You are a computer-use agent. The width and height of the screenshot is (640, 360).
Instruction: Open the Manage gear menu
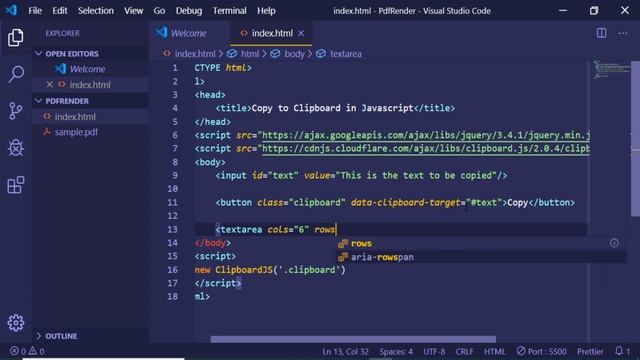16,323
